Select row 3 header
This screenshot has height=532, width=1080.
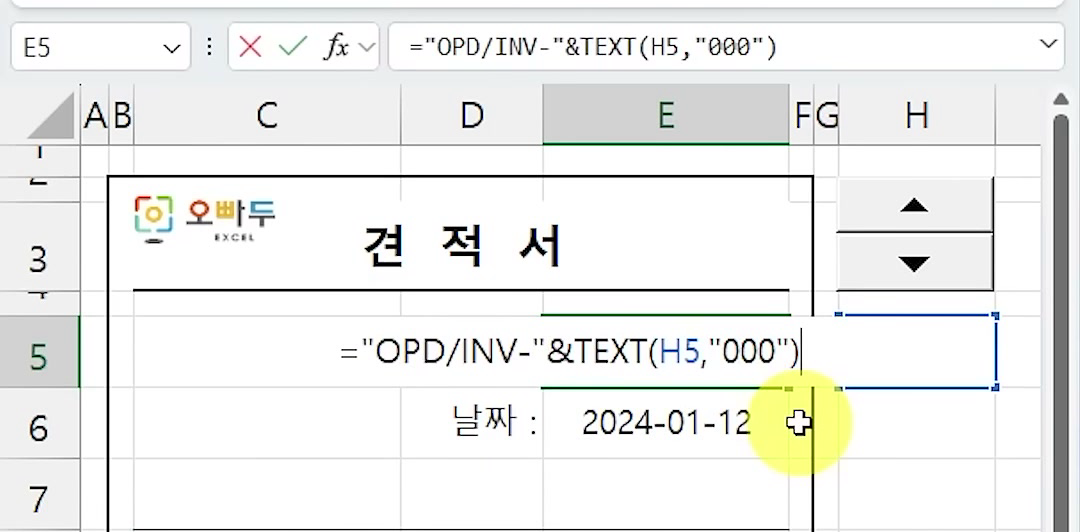pyautogui.click(x=39, y=247)
